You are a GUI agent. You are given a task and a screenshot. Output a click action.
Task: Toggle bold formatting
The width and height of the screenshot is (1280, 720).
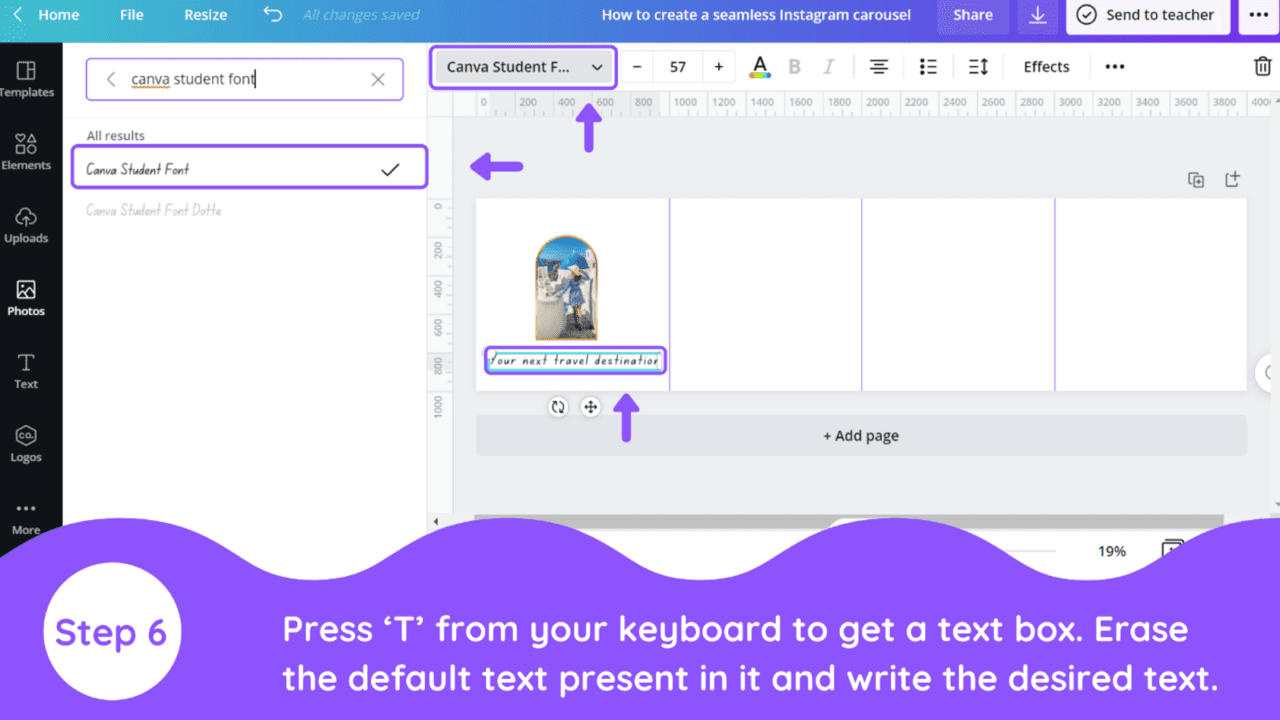coord(795,67)
